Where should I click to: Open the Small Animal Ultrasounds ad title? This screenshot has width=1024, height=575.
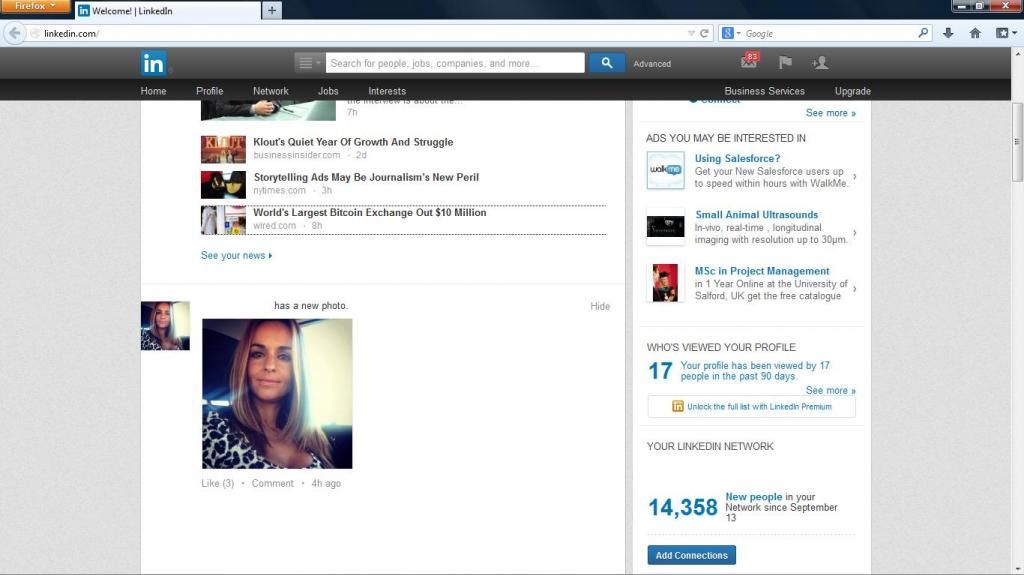click(x=756, y=214)
